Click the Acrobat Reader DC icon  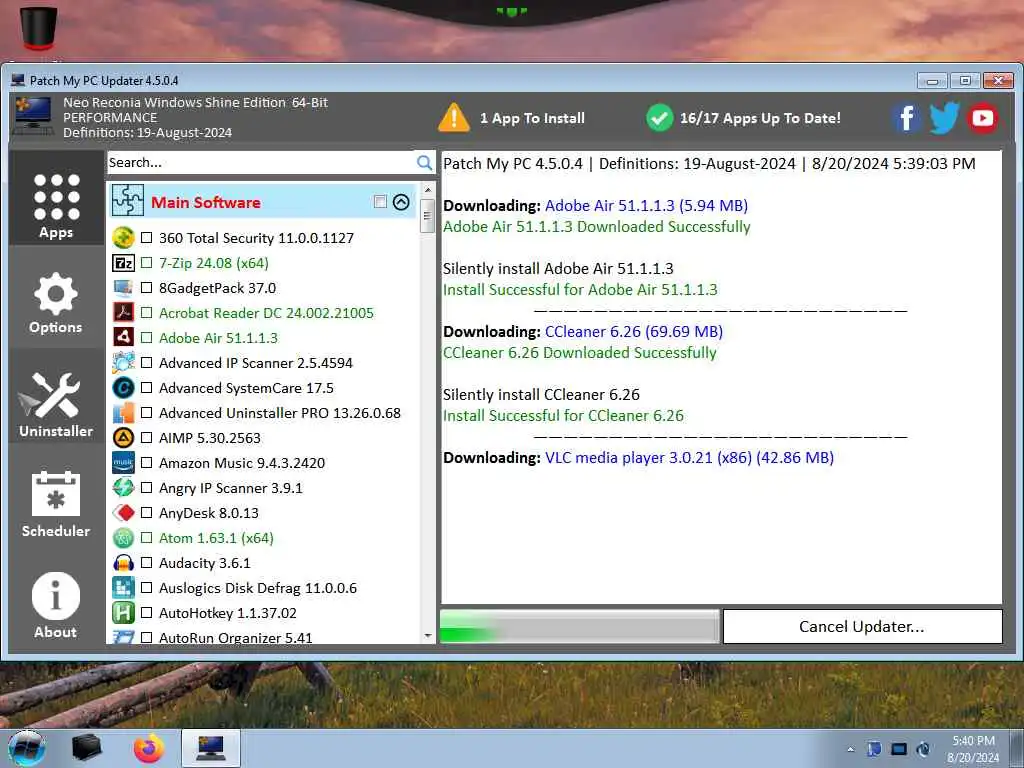(123, 313)
